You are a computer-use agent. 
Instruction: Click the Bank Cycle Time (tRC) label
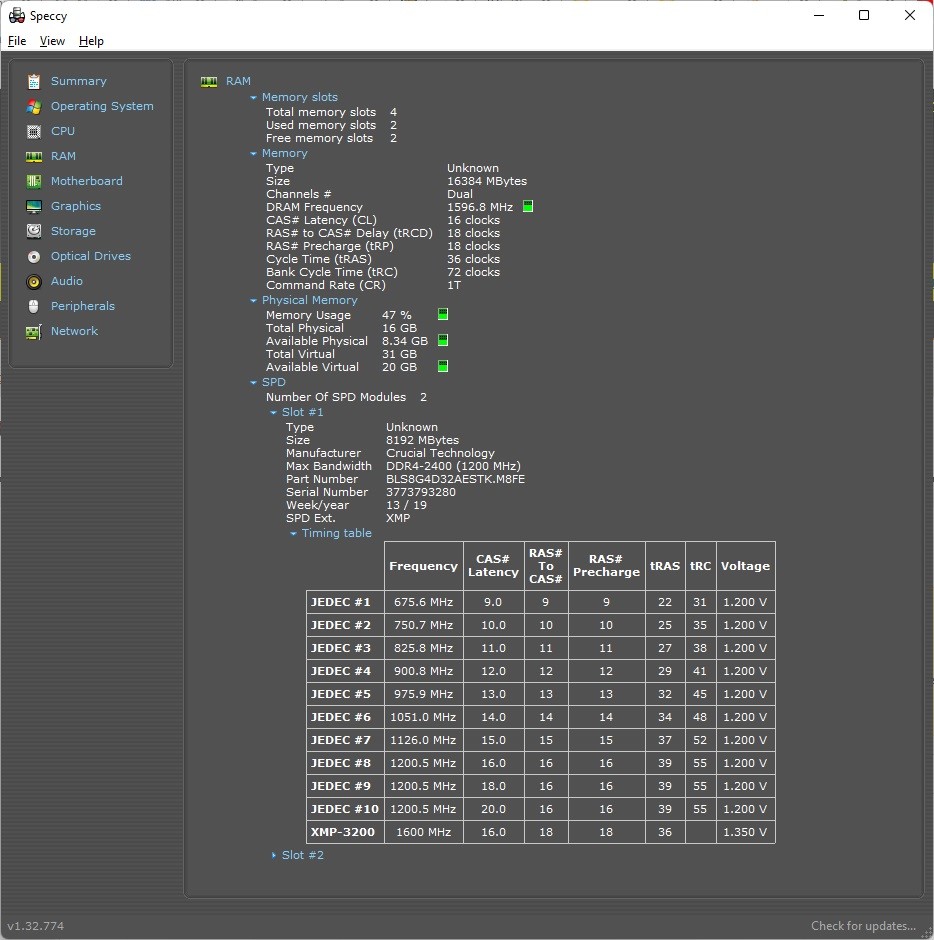click(x=332, y=272)
